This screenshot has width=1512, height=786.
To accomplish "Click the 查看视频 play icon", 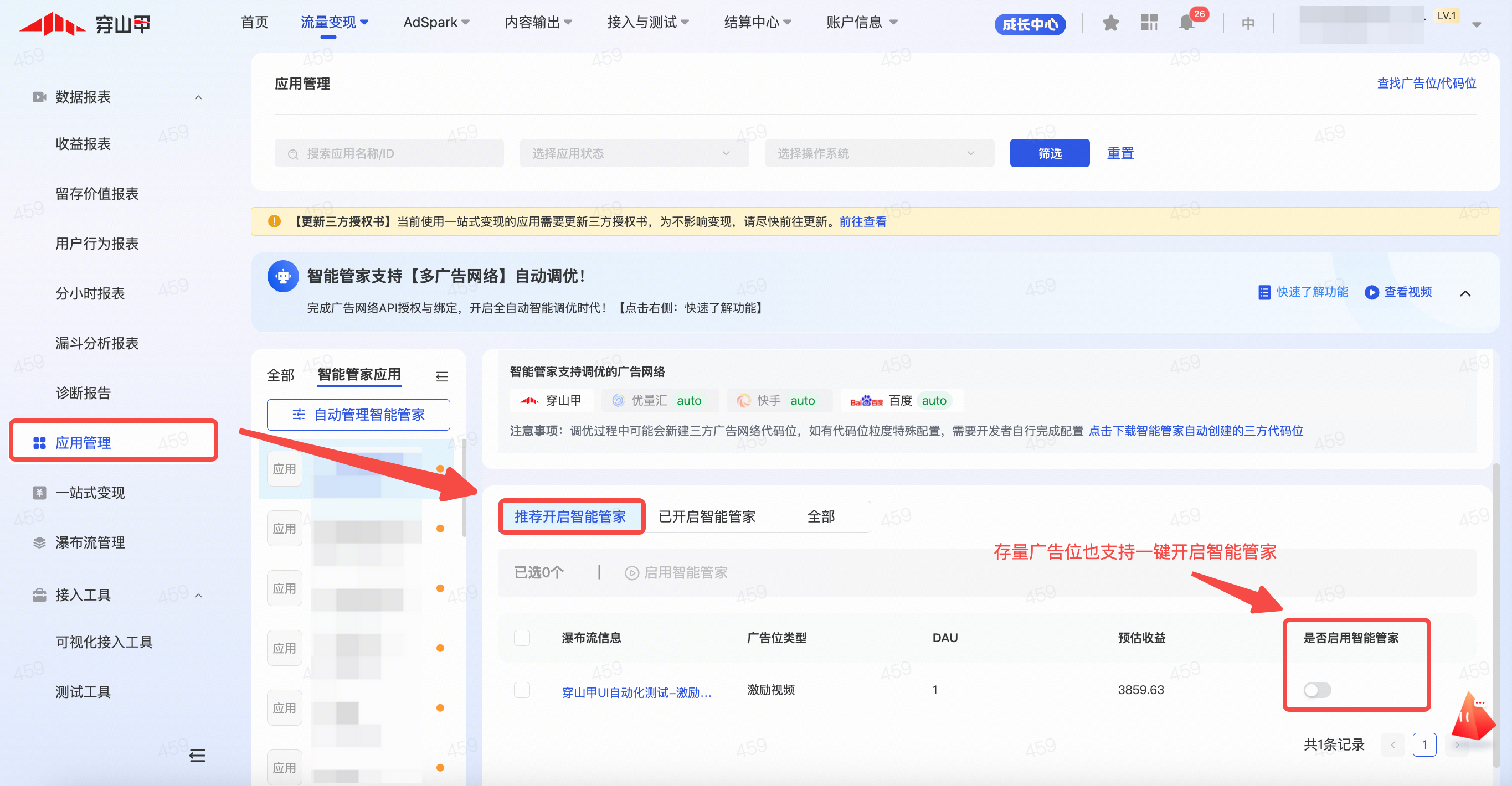I will [1371, 292].
